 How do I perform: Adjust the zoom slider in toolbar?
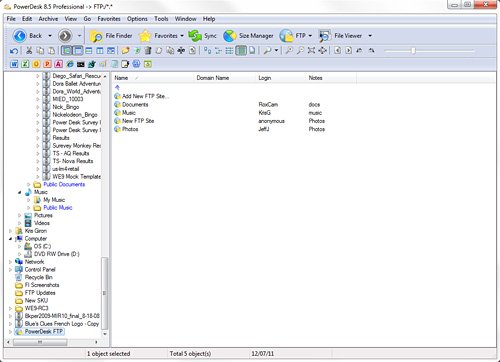(x=413, y=51)
